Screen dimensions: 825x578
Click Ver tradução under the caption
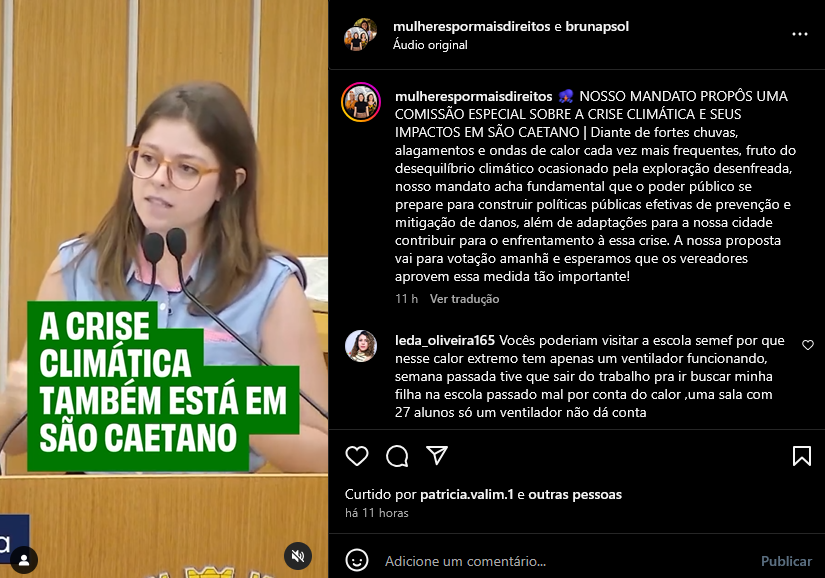pos(465,299)
